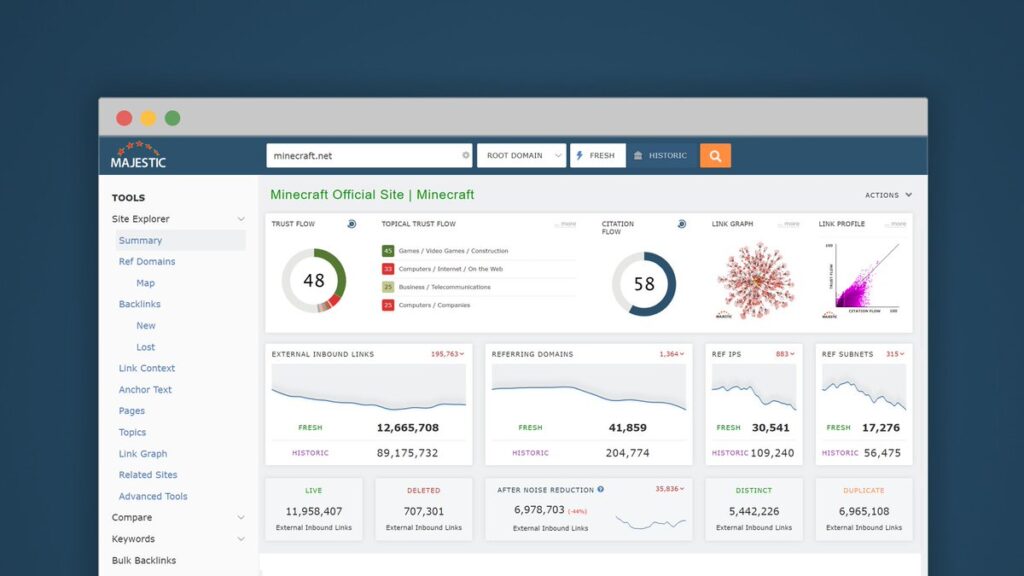Click the Historic 89,175,732 links value
This screenshot has height=576, width=1024.
point(408,453)
